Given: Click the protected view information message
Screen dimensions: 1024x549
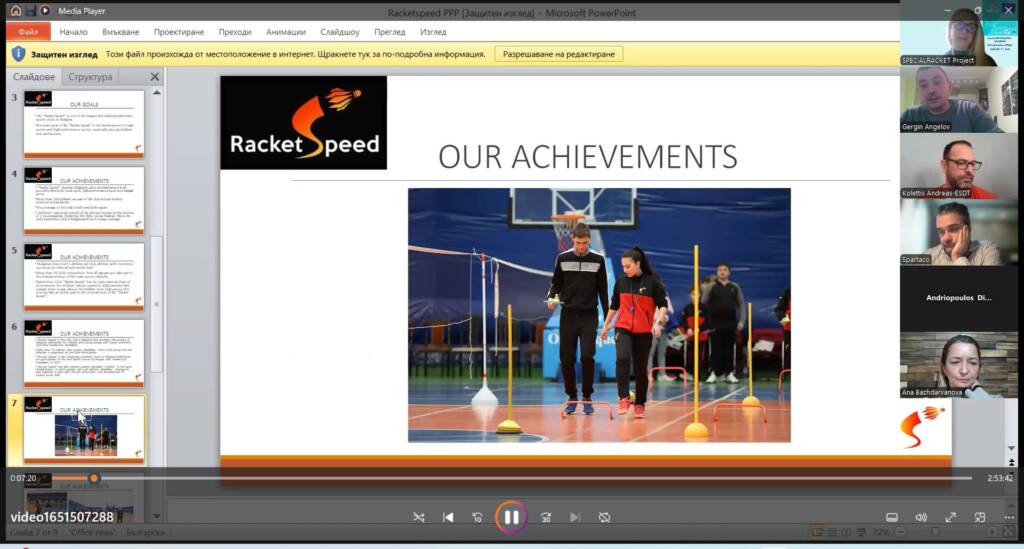Looking at the screenshot, I should (x=295, y=54).
